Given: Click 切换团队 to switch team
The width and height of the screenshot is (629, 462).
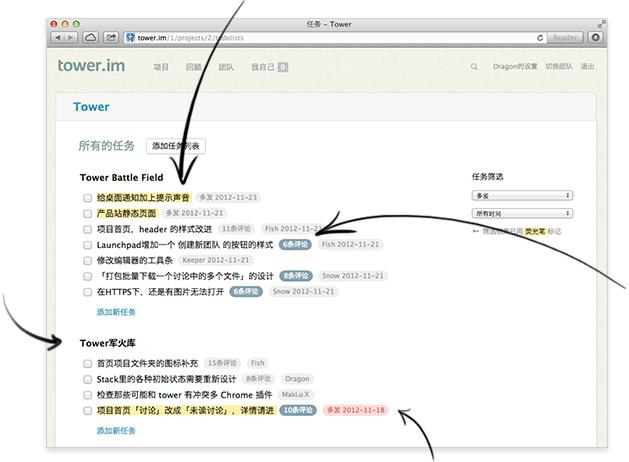Looking at the screenshot, I should [x=559, y=67].
